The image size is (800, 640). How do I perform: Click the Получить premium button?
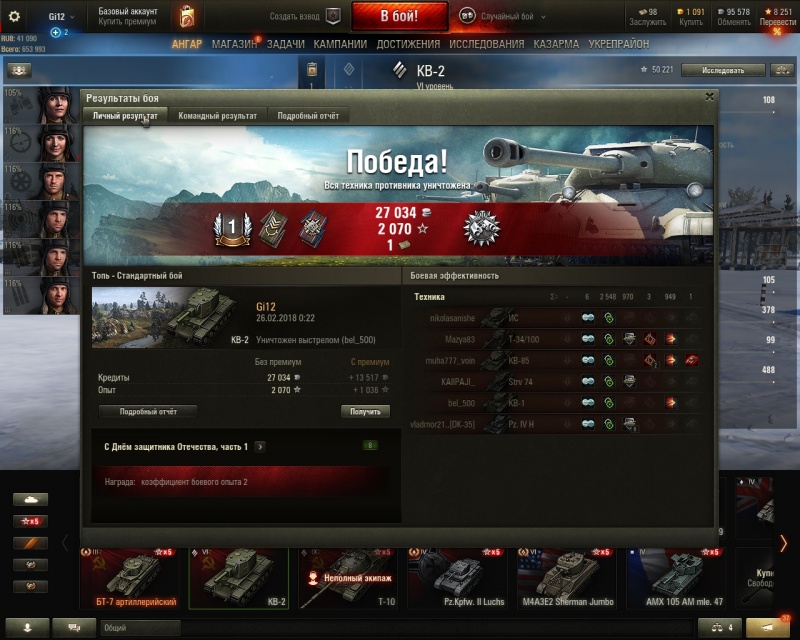(365, 411)
